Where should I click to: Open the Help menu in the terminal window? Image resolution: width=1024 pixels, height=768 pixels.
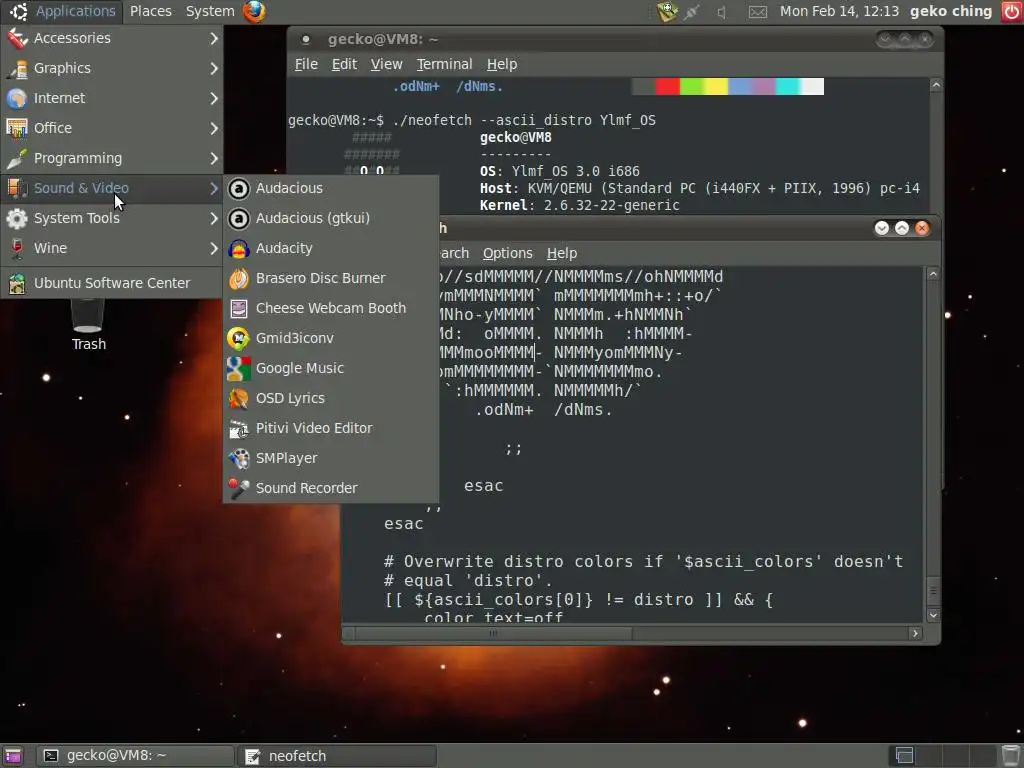tap(502, 64)
